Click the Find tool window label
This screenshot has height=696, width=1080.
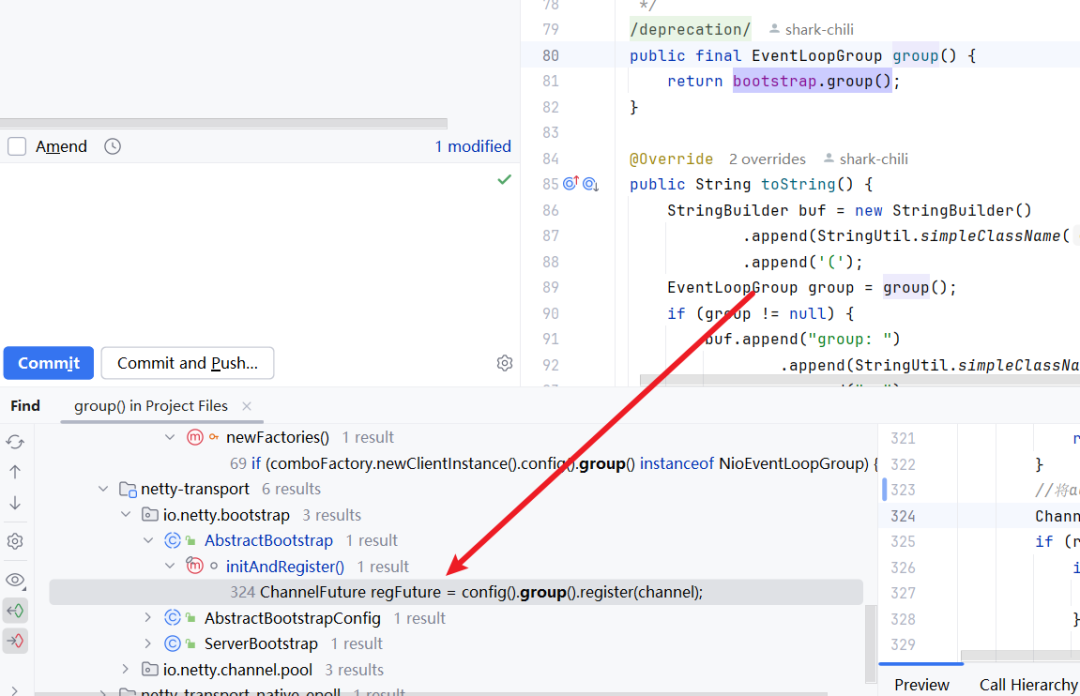(x=25, y=406)
